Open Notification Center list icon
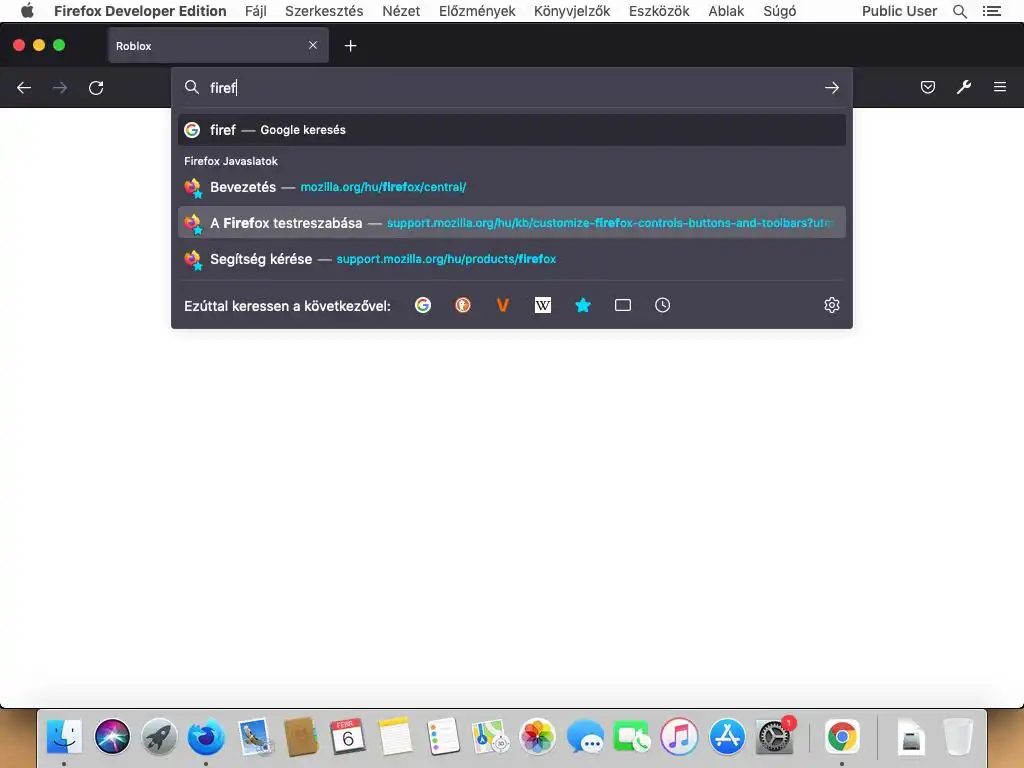The height and width of the screenshot is (768, 1024). click(992, 11)
